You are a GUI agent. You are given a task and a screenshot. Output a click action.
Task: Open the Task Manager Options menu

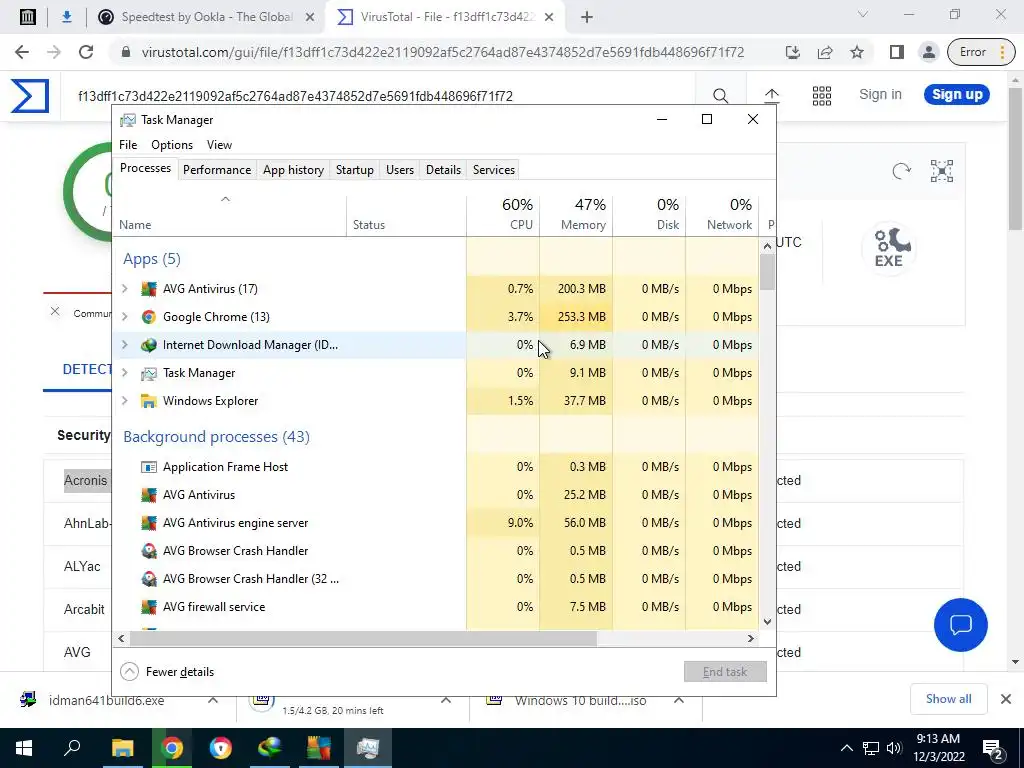pyautogui.click(x=172, y=145)
